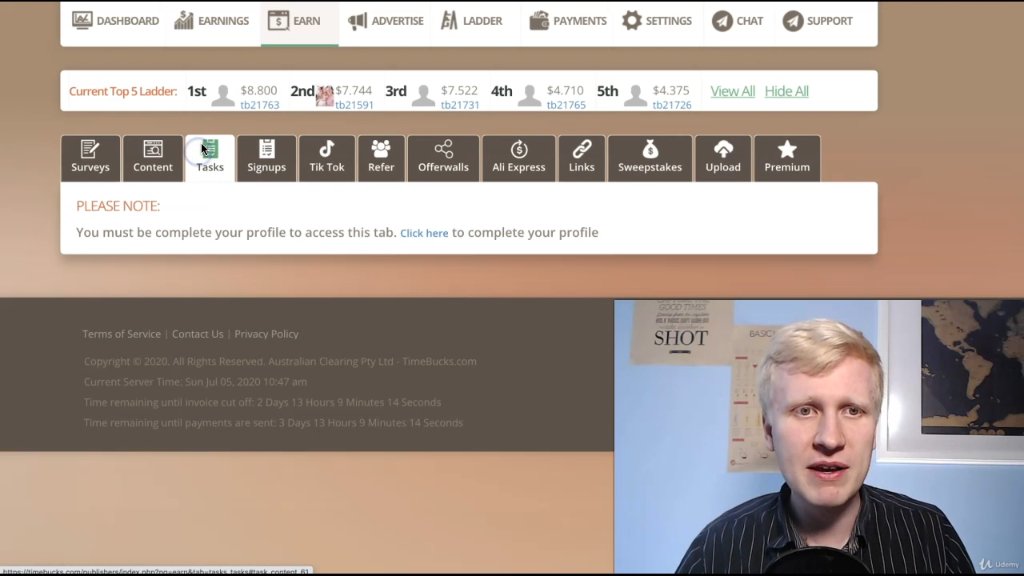Open Privacy Policy footer link
Viewport: 1024px width, 576px height.
266,334
